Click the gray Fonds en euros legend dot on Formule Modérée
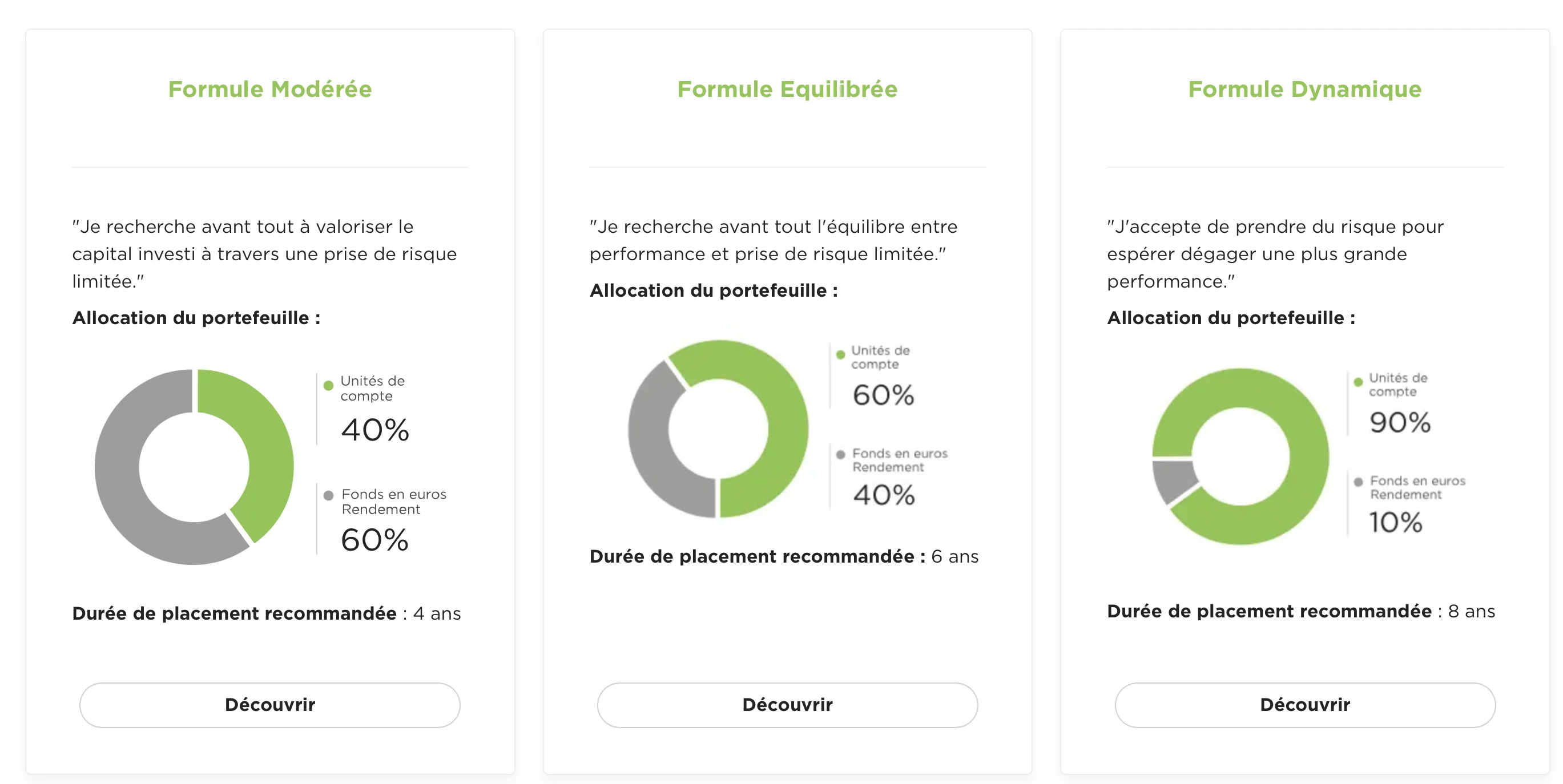The height and width of the screenshot is (784, 1563). 328,495
